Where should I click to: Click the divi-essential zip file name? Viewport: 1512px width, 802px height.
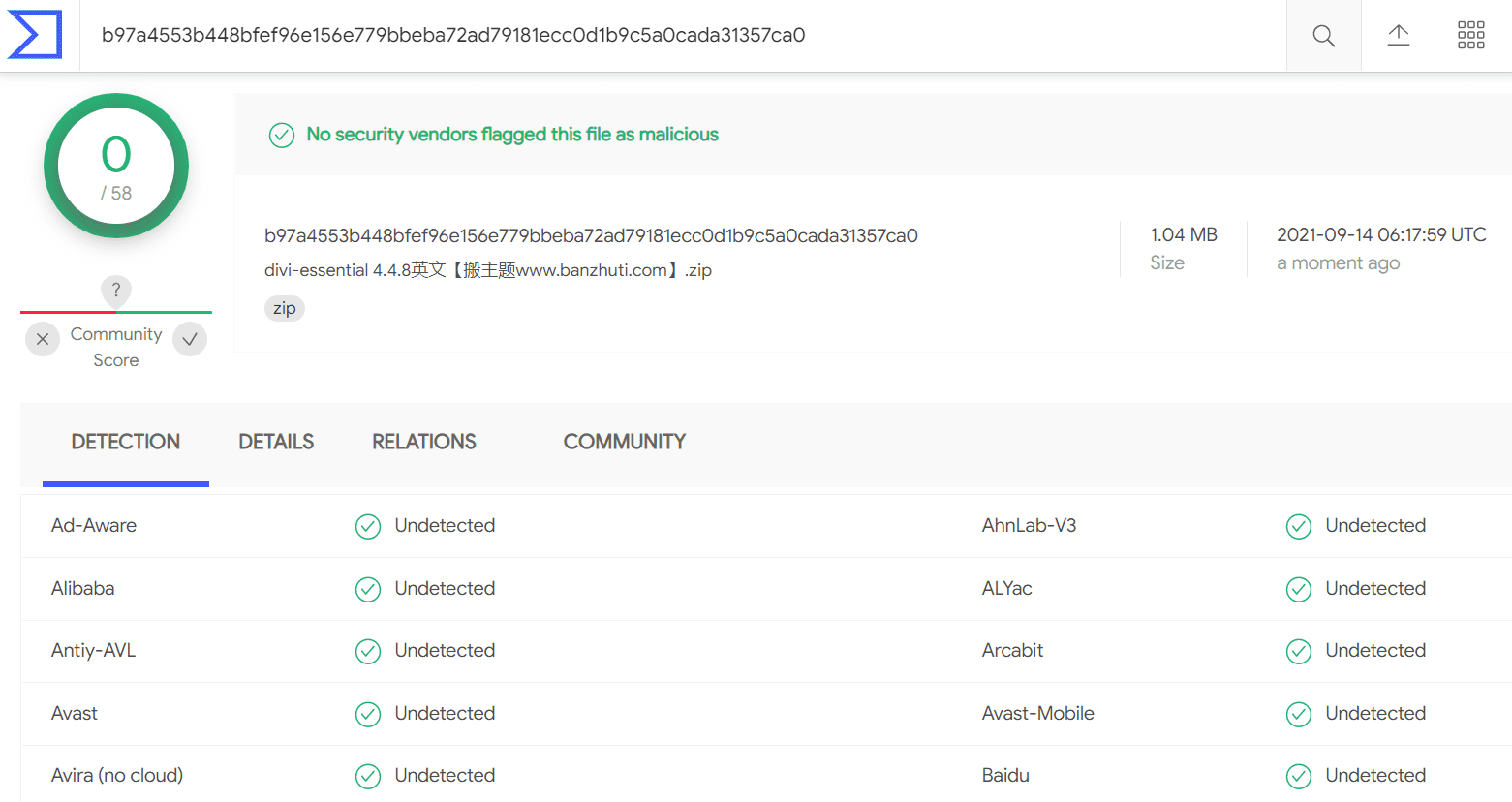click(x=488, y=270)
